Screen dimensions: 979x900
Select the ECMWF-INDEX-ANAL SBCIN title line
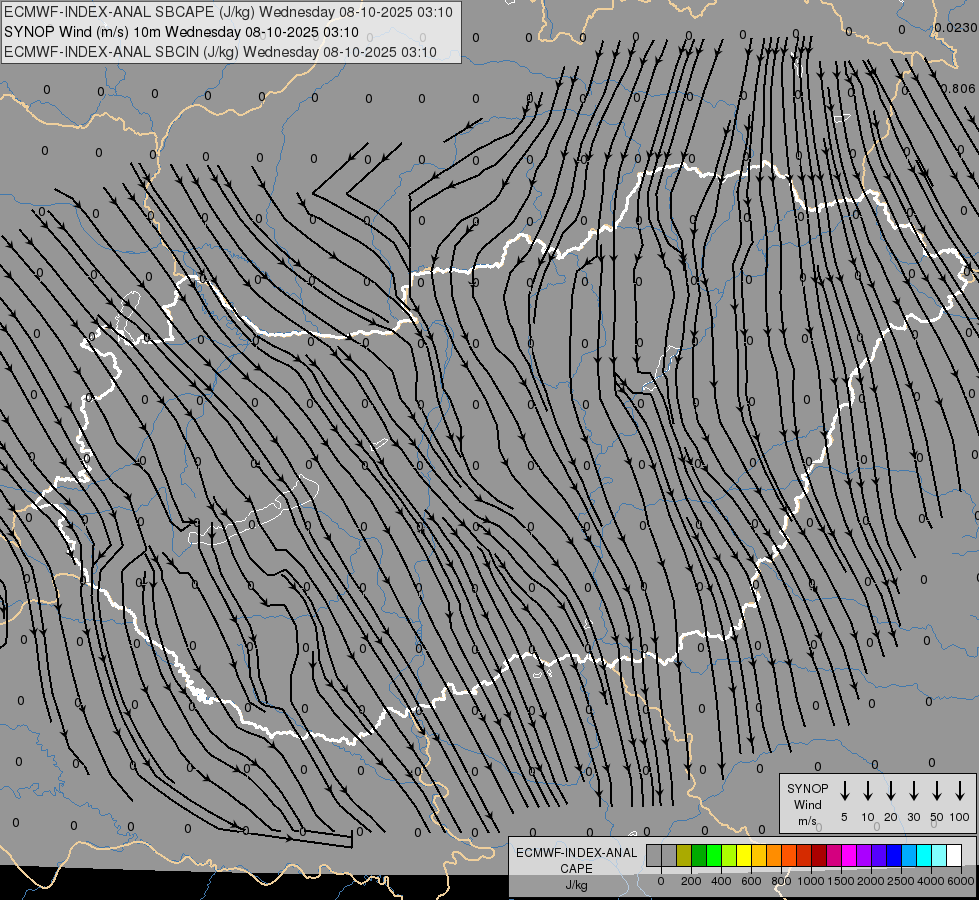pos(220,52)
